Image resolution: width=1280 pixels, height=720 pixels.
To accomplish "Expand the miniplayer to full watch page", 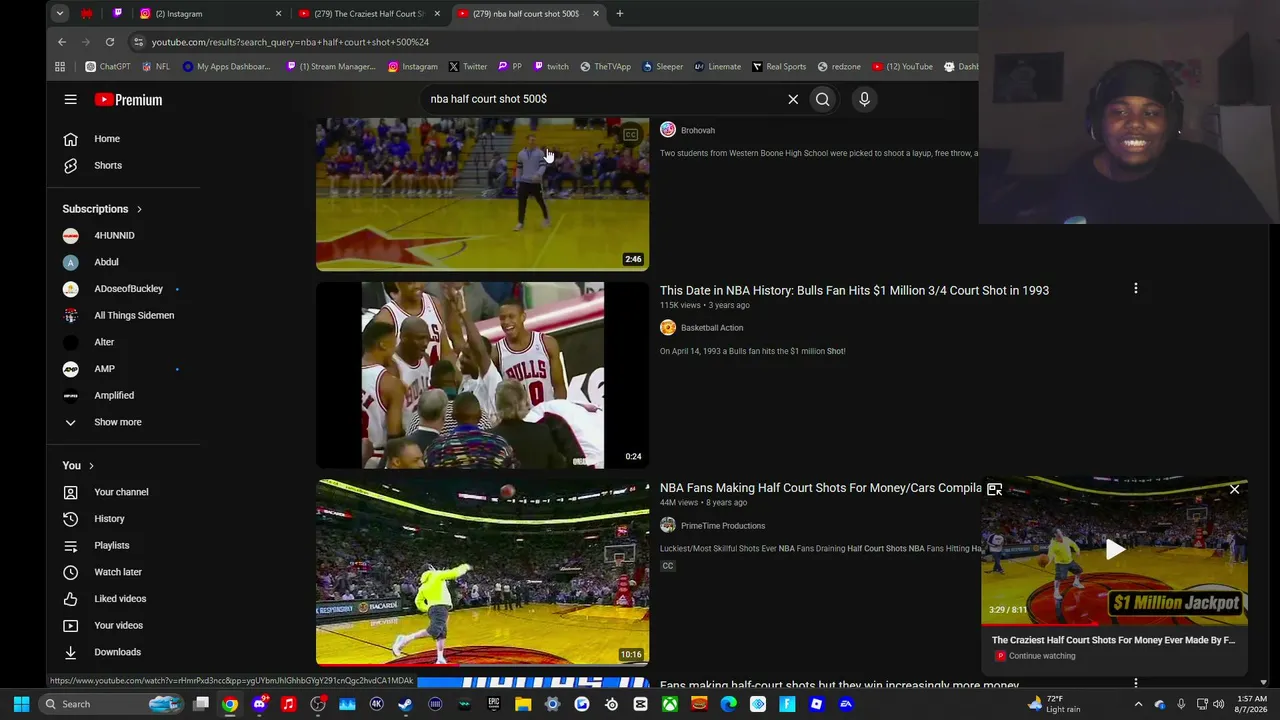I will [x=994, y=489].
